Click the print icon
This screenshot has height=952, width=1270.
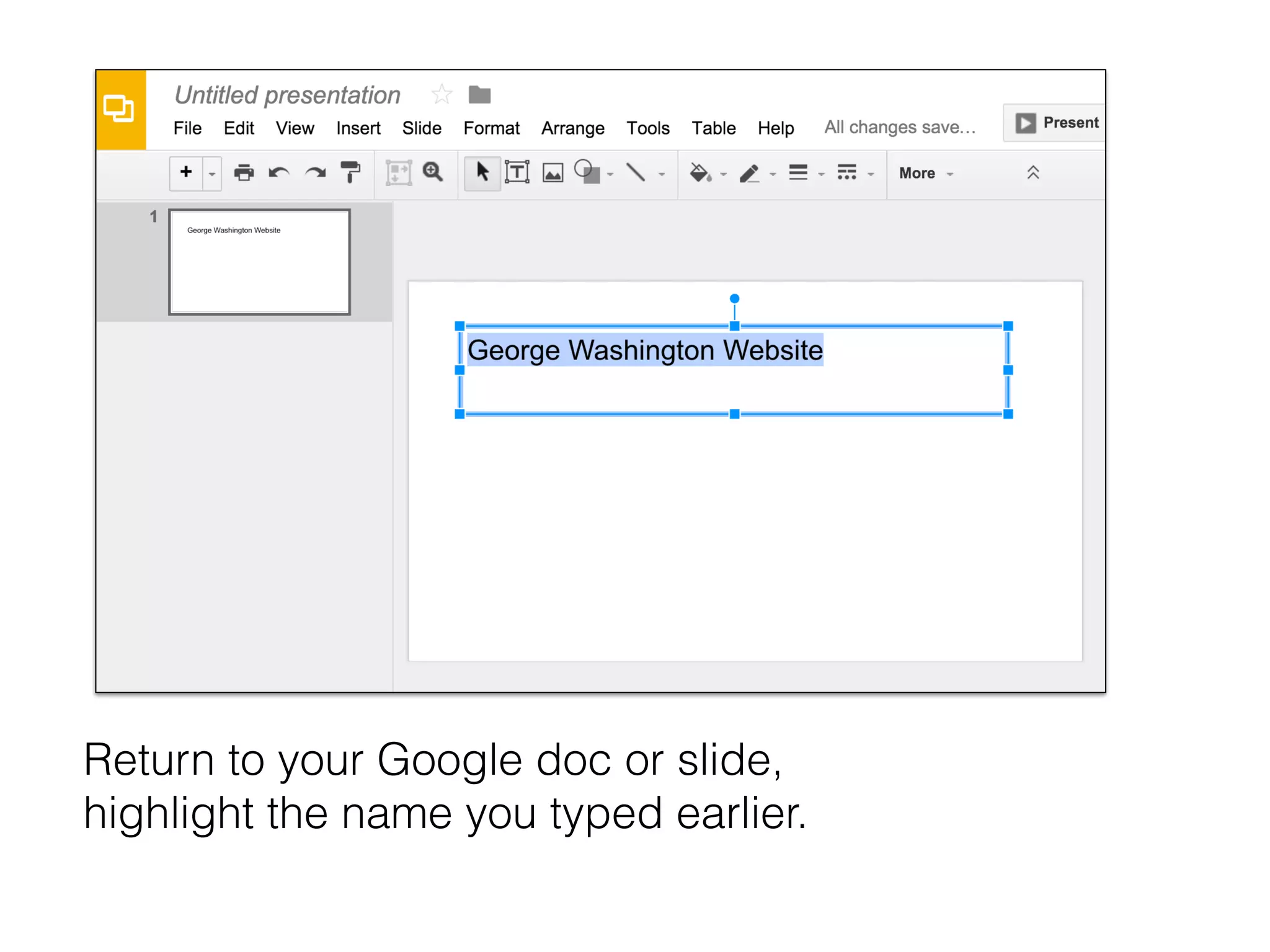tap(244, 173)
